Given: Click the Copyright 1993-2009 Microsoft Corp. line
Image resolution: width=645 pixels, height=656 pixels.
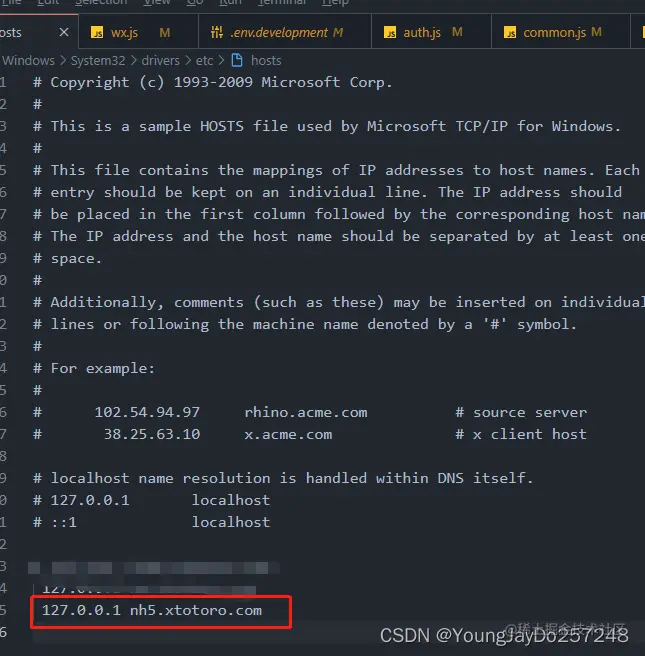Looking at the screenshot, I should (213, 82).
